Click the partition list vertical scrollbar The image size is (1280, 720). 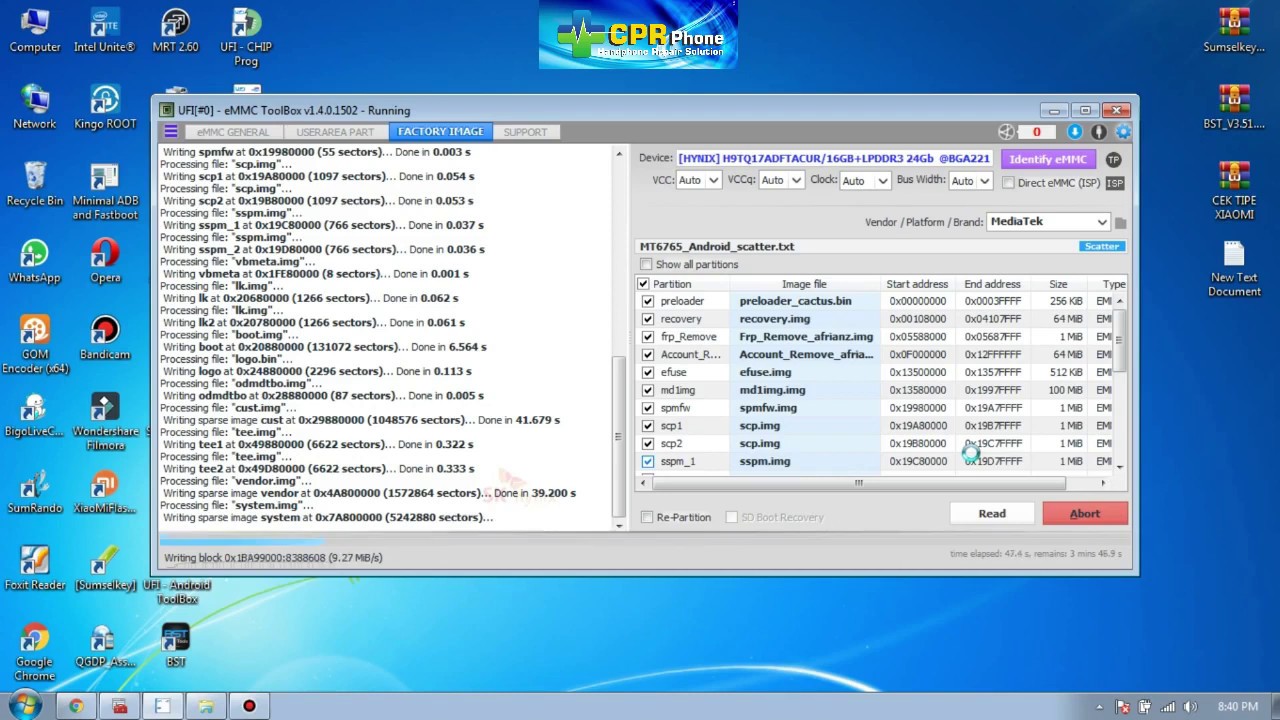click(1120, 340)
